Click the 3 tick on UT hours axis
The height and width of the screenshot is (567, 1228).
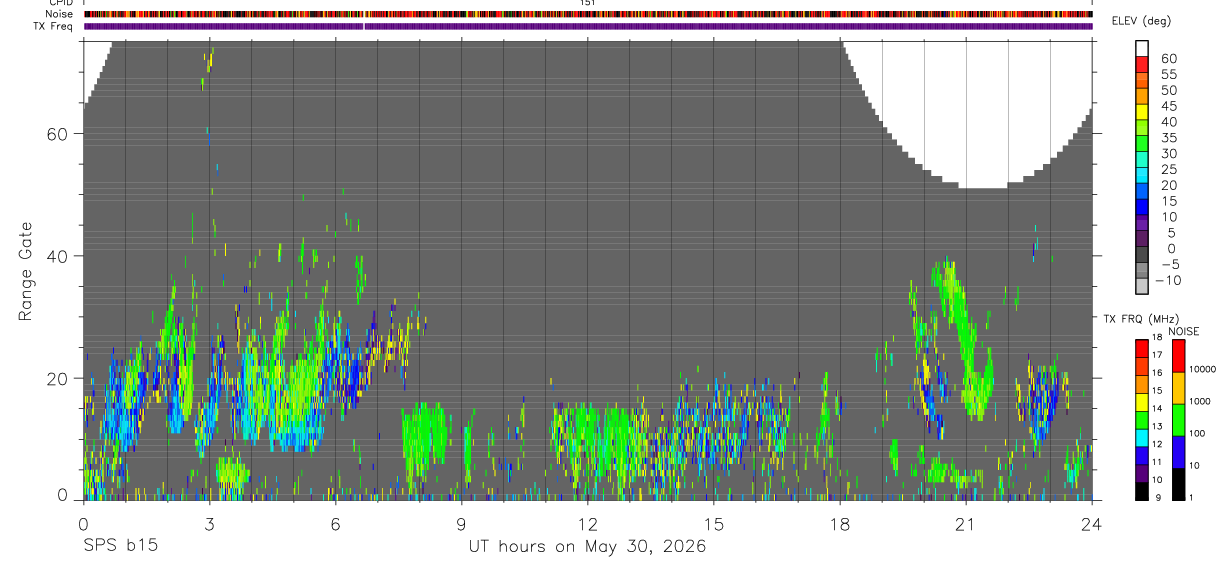click(209, 523)
